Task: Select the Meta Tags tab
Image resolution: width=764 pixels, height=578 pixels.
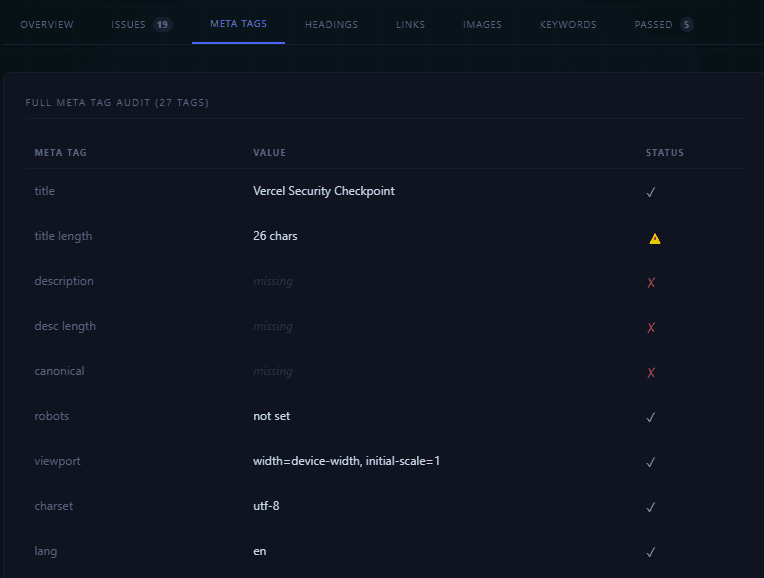Action: [238, 23]
